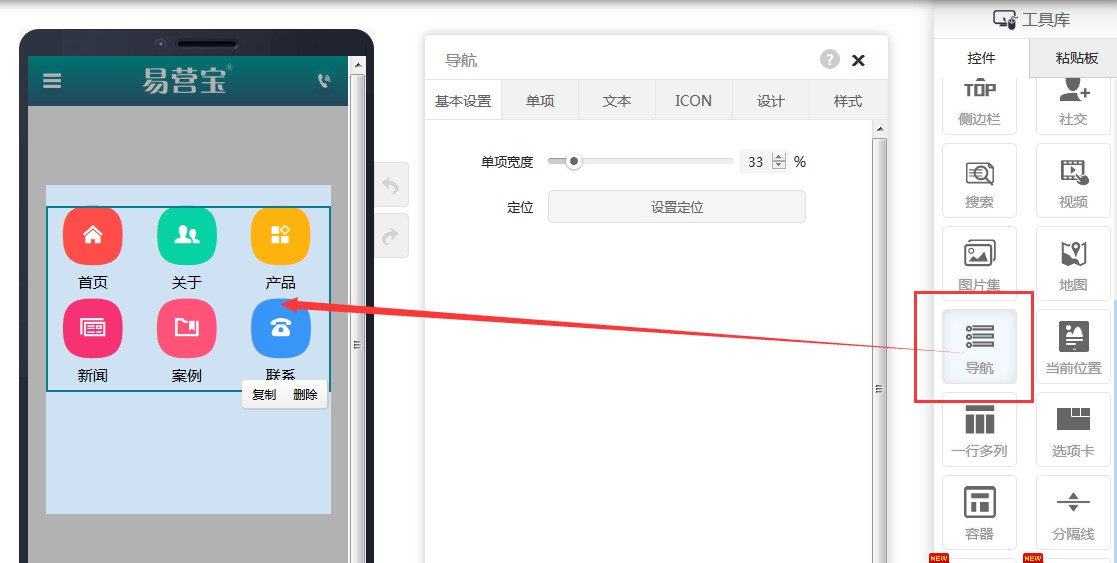Decrease 单项宽度 with the down stepper

click(779, 166)
